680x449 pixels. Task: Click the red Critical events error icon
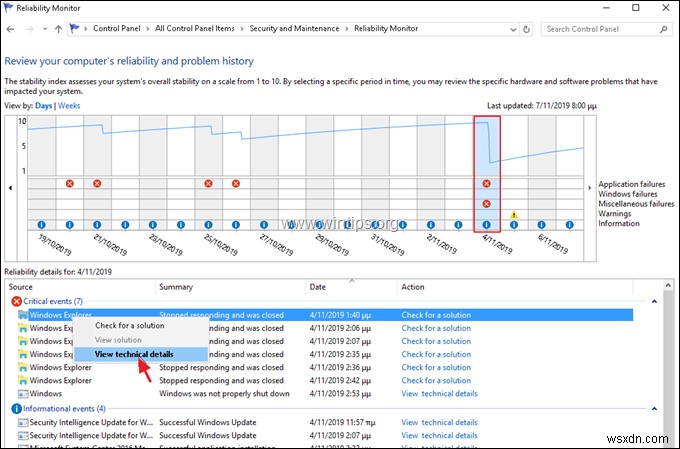point(16,301)
